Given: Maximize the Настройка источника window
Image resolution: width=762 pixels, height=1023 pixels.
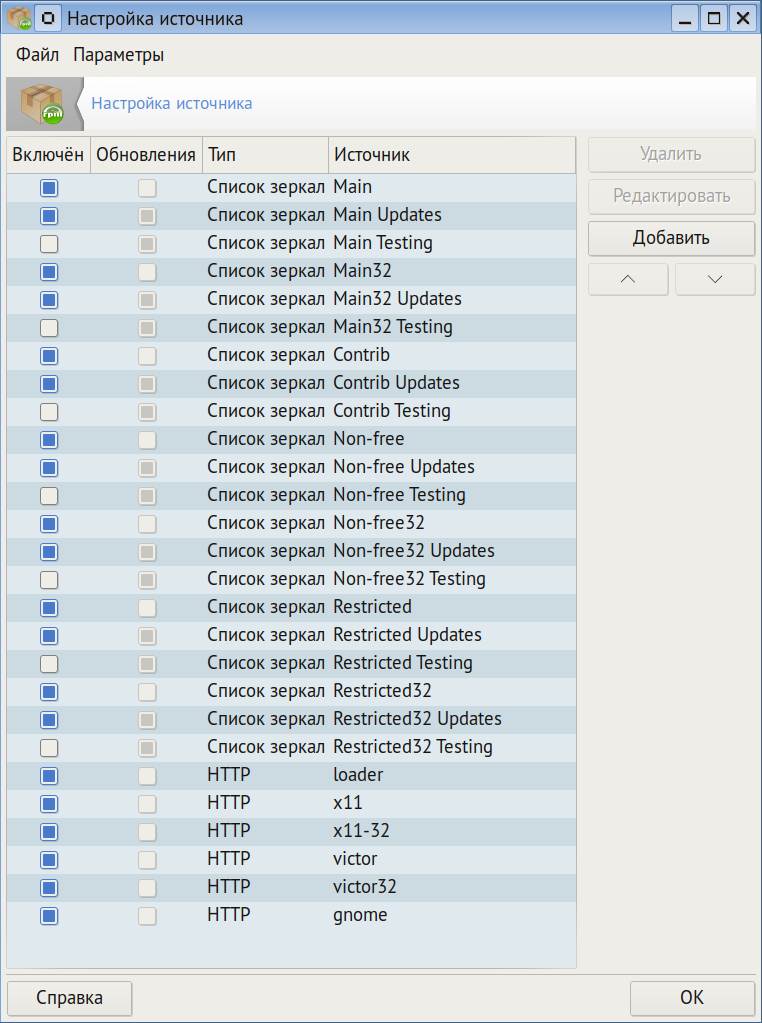Looking at the screenshot, I should (x=714, y=19).
